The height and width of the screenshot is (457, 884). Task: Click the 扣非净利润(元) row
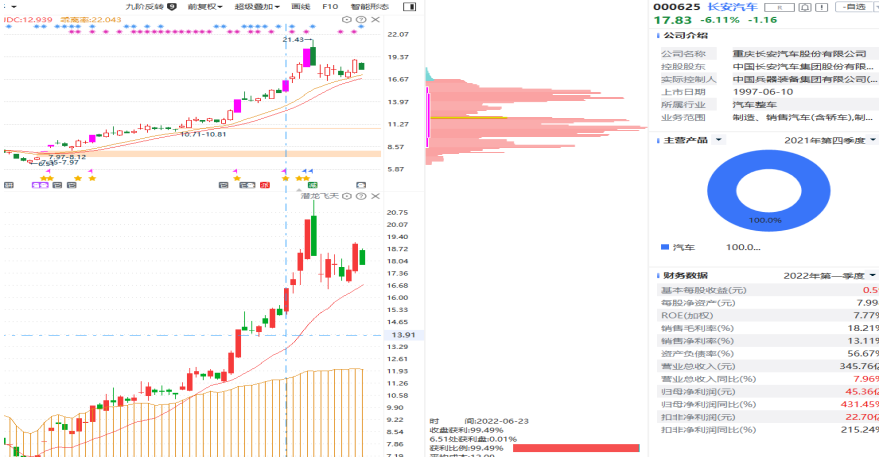click(x=768, y=417)
